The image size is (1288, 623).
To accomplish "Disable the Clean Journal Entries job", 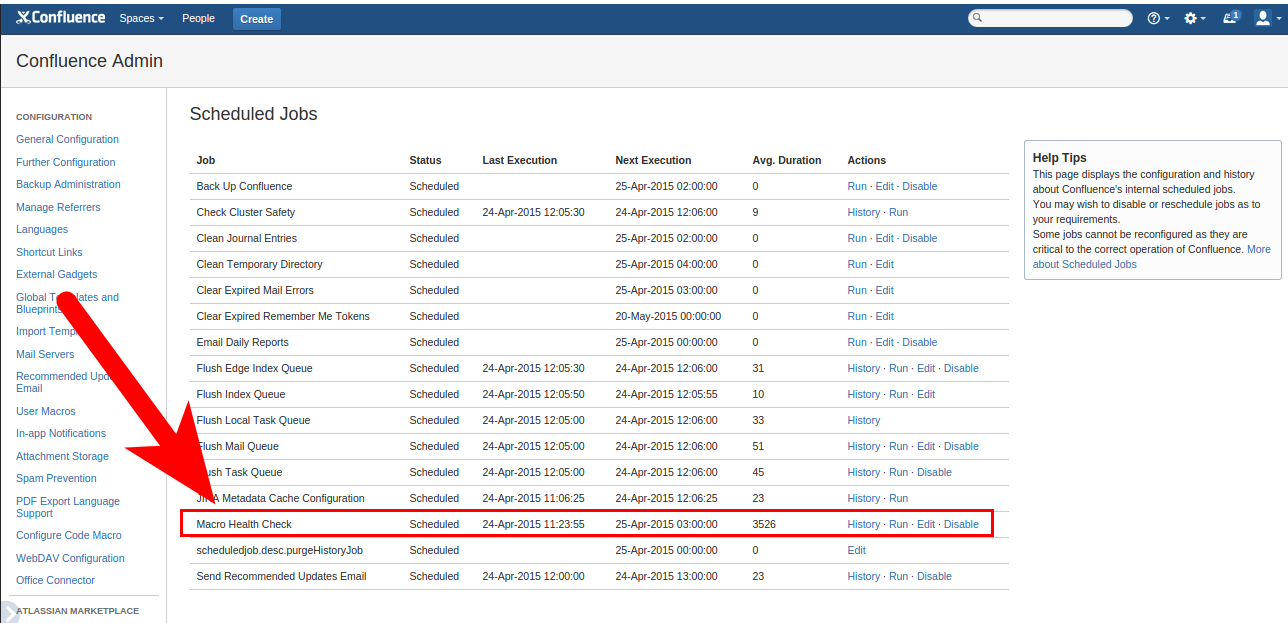I will click(x=920, y=239).
